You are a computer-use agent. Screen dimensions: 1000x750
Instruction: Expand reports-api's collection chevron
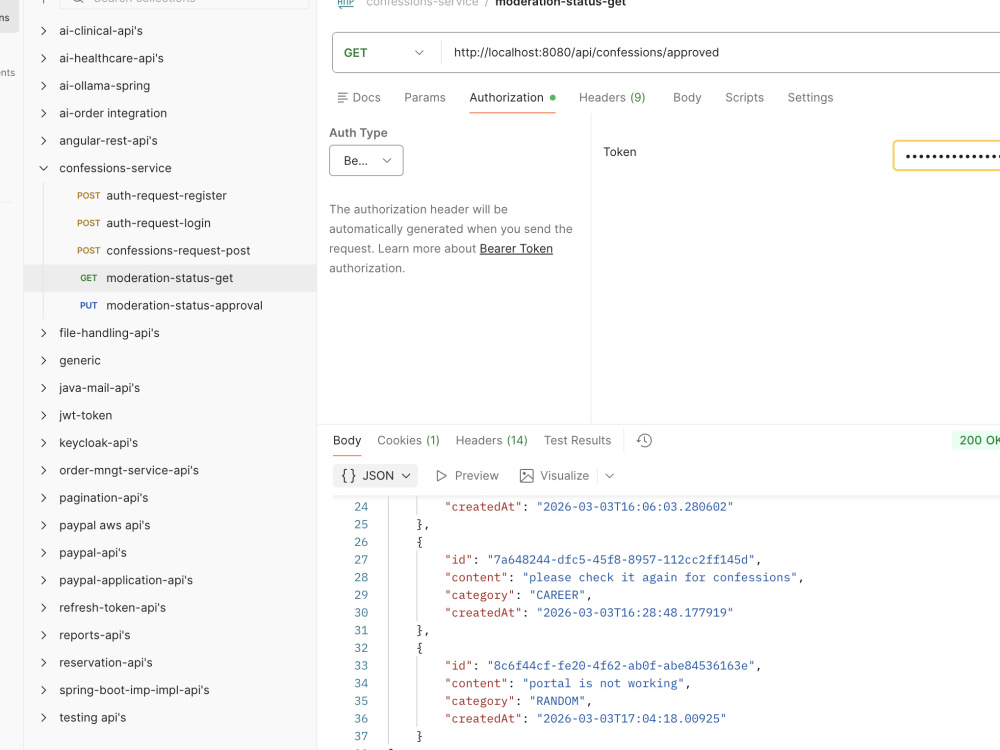click(x=43, y=635)
